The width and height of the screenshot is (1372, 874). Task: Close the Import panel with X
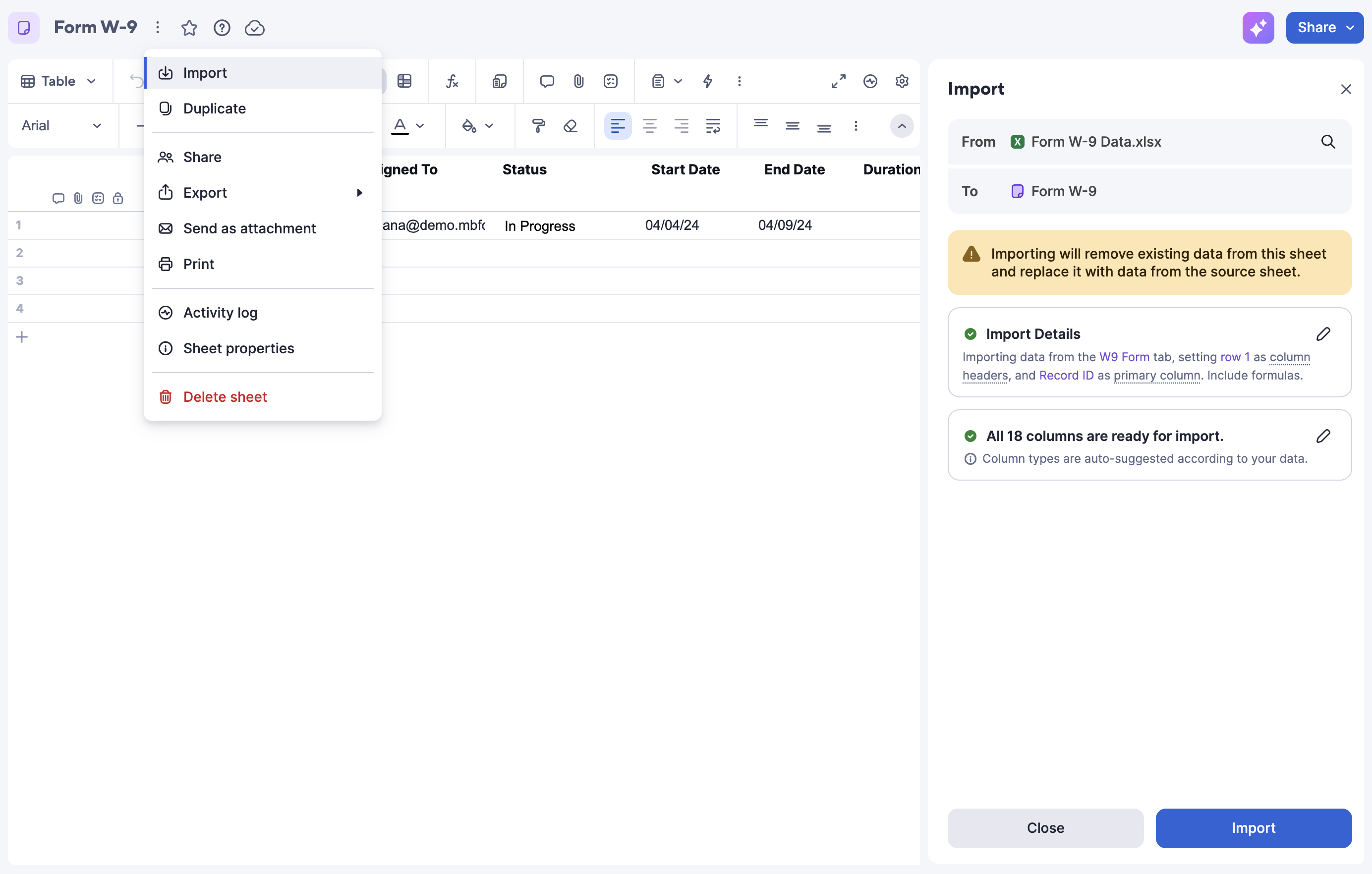tap(1346, 89)
